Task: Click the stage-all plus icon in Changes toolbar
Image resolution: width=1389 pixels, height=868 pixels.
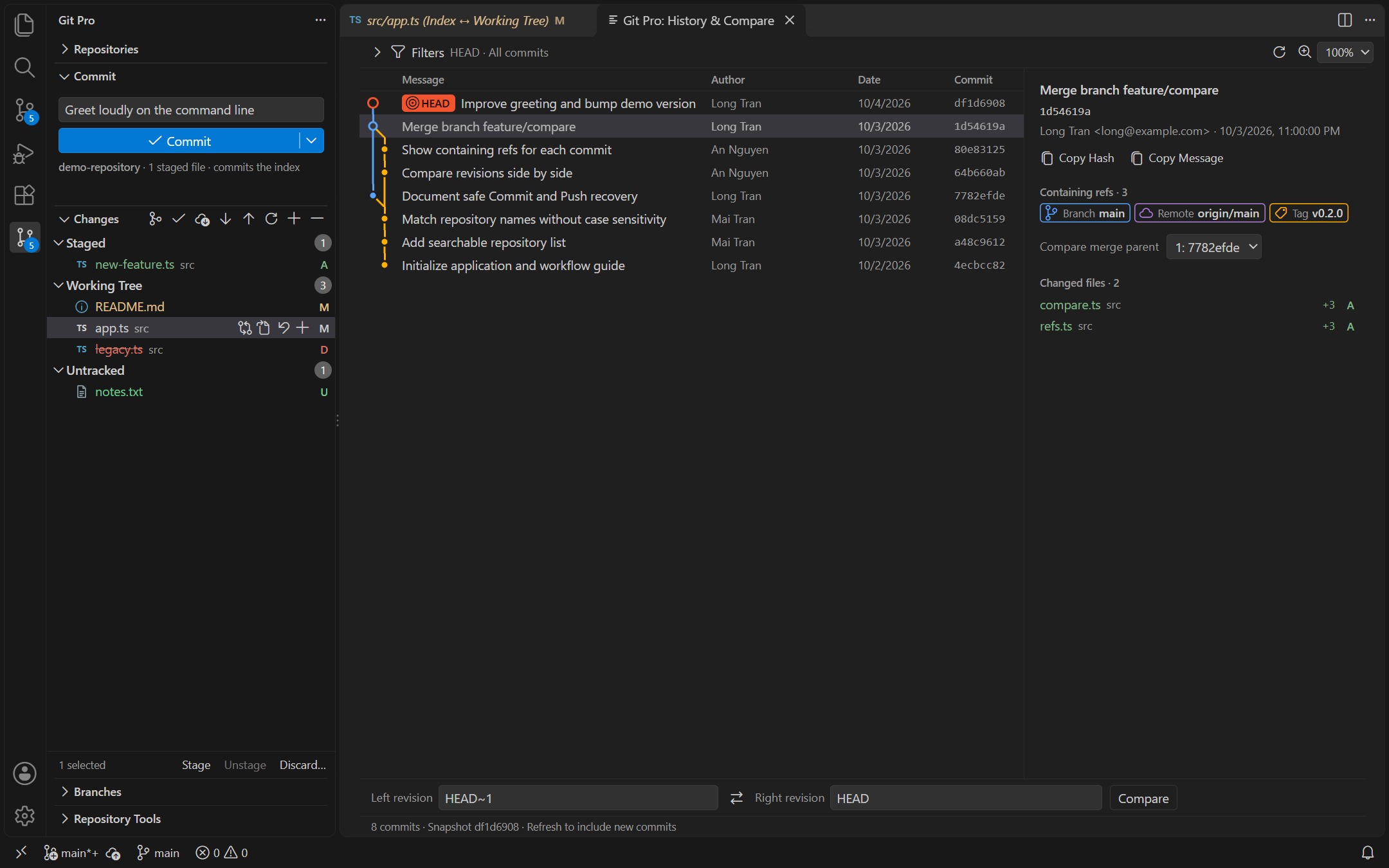Action: 294,219
